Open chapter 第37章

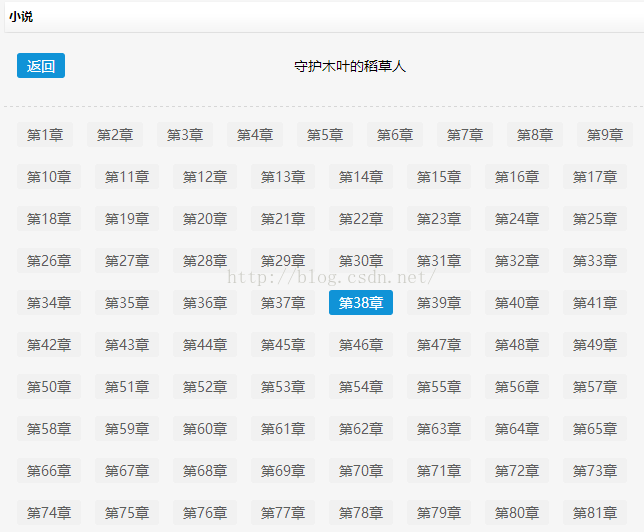click(283, 302)
